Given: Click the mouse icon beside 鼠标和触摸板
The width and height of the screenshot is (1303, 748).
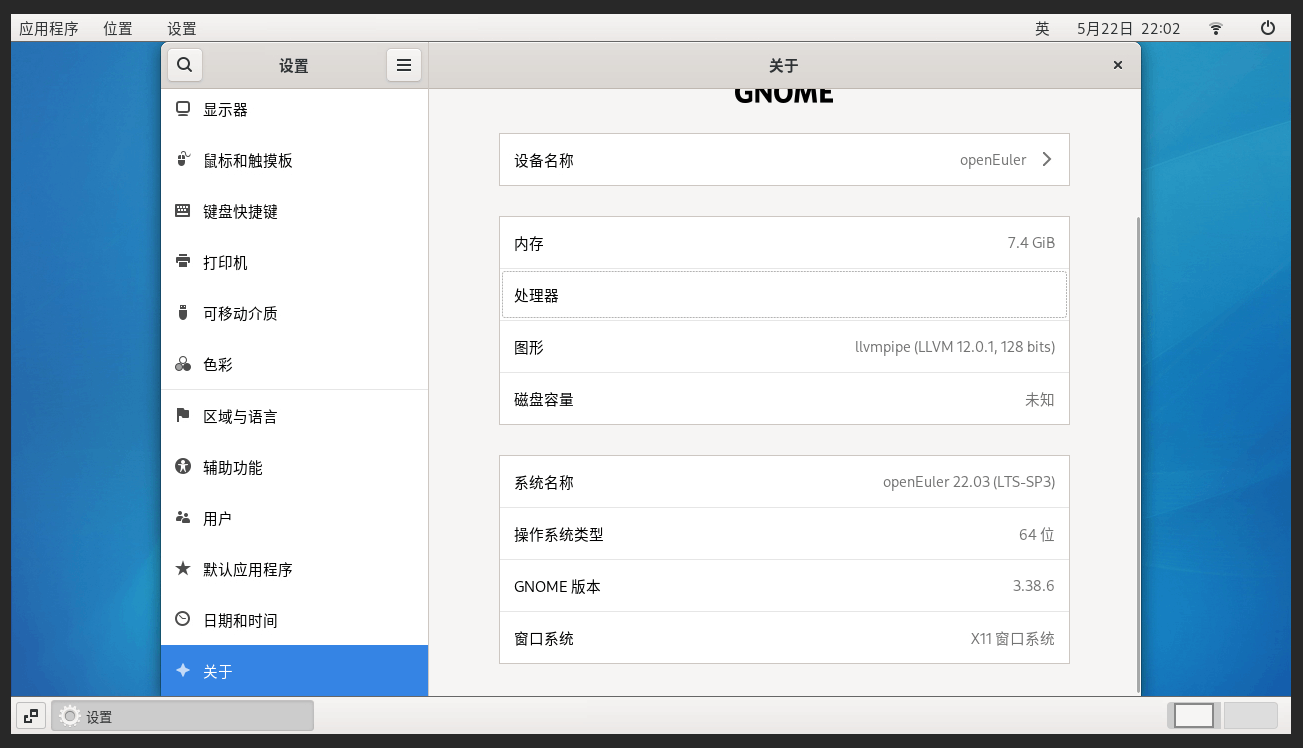Looking at the screenshot, I should coord(182,160).
